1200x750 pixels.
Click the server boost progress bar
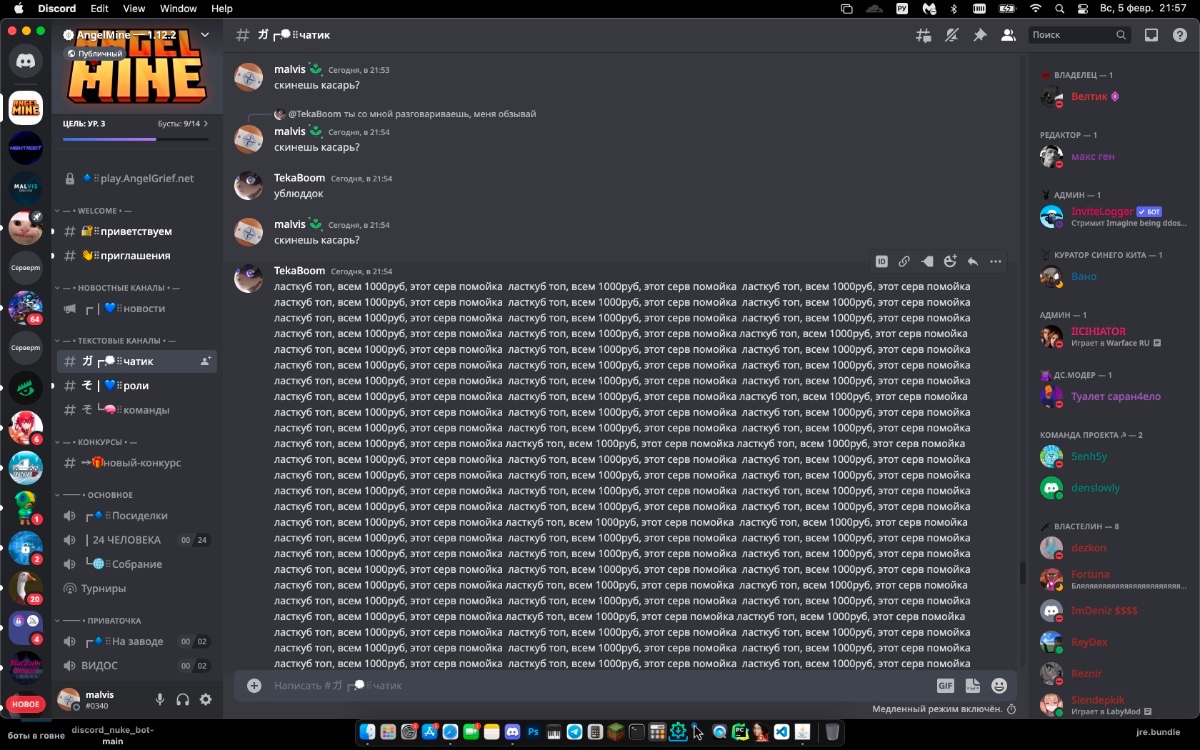[x=136, y=139]
